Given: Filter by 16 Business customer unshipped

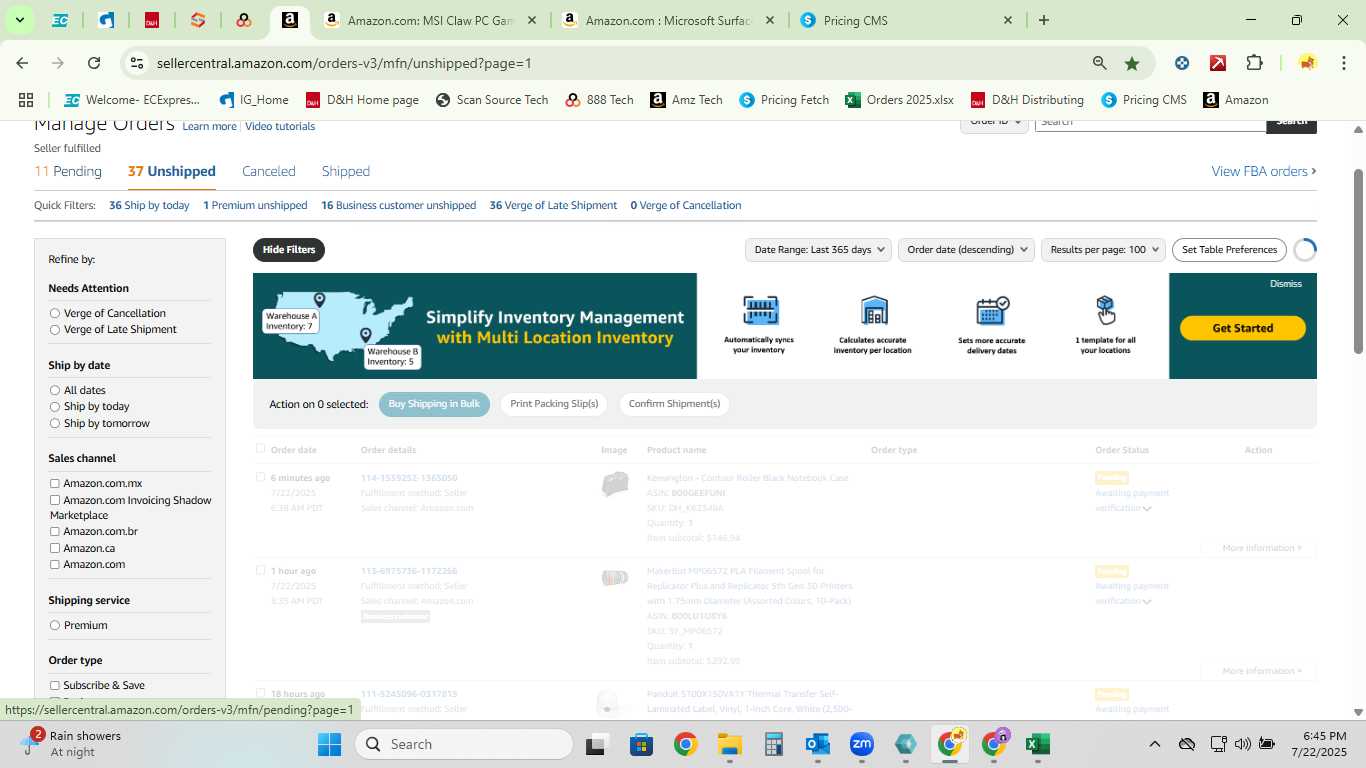Looking at the screenshot, I should (398, 205).
